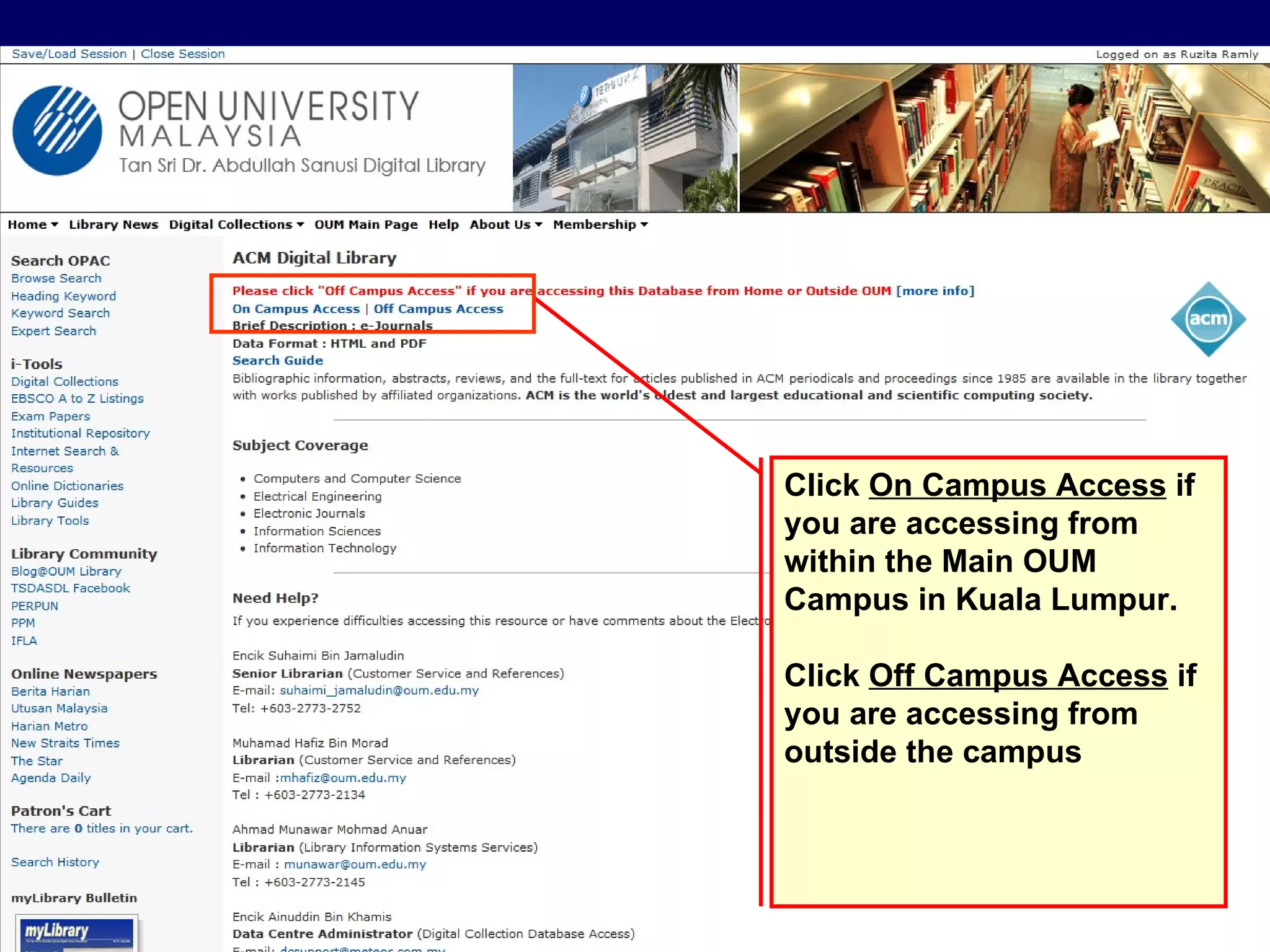Click the bookshelf banner photo
This screenshot has height=952, width=1270.
point(1005,138)
